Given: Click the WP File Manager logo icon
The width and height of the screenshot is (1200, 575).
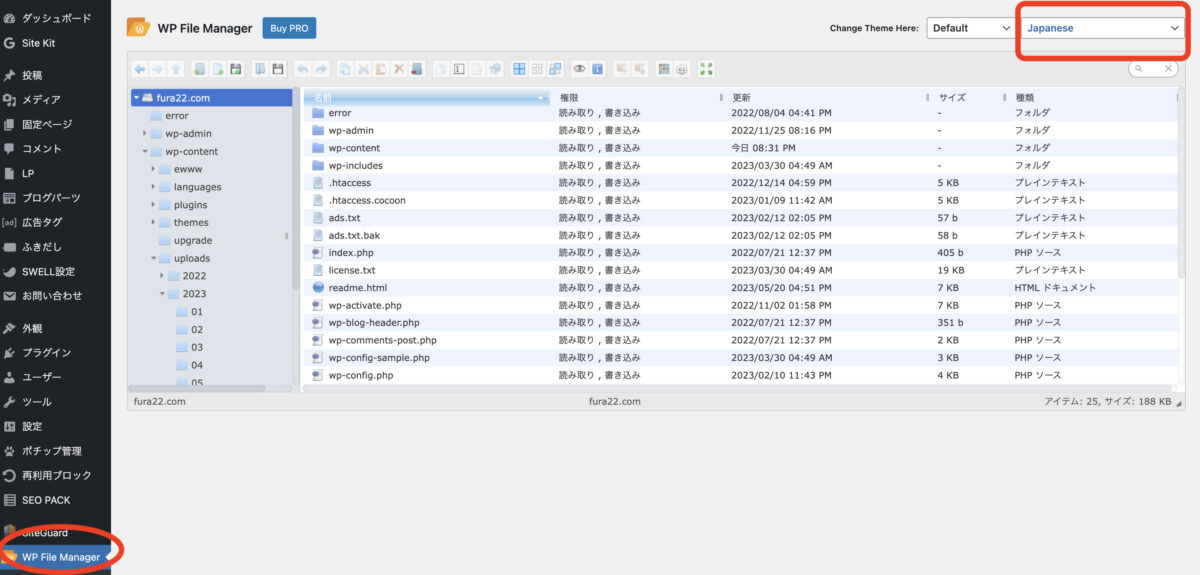Looking at the screenshot, I should point(139,28).
